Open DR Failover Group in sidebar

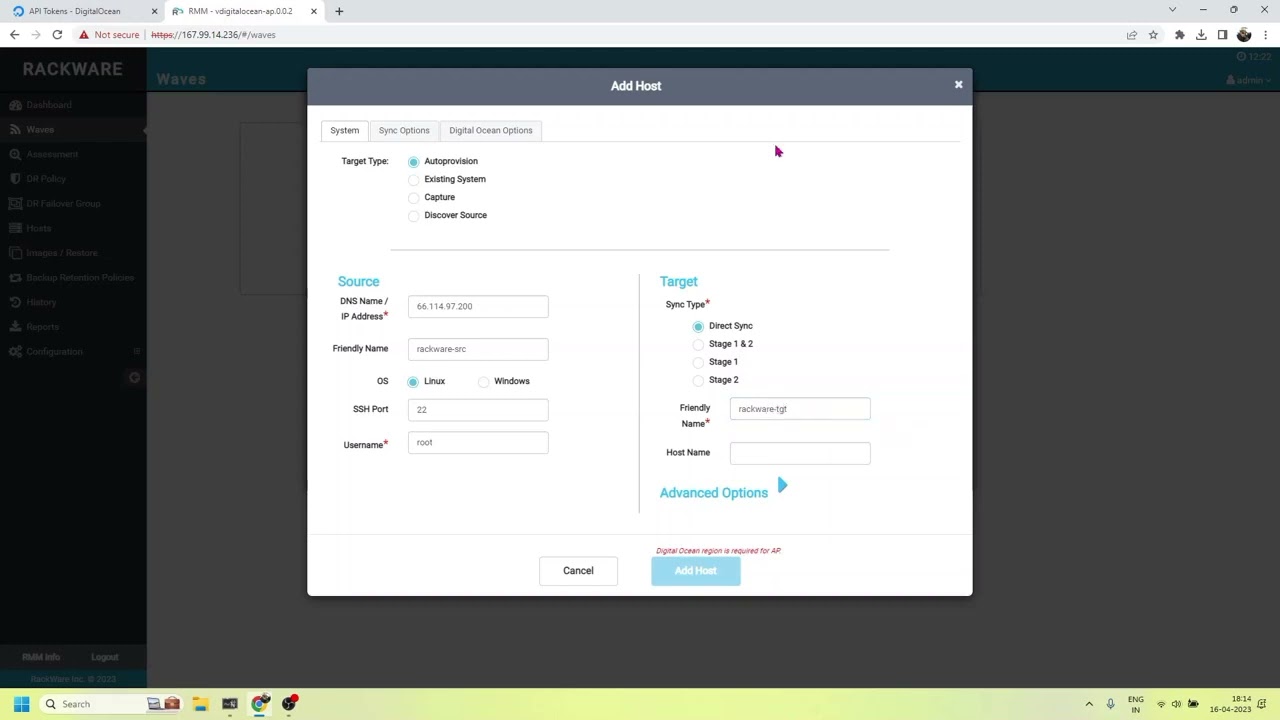click(x=63, y=204)
